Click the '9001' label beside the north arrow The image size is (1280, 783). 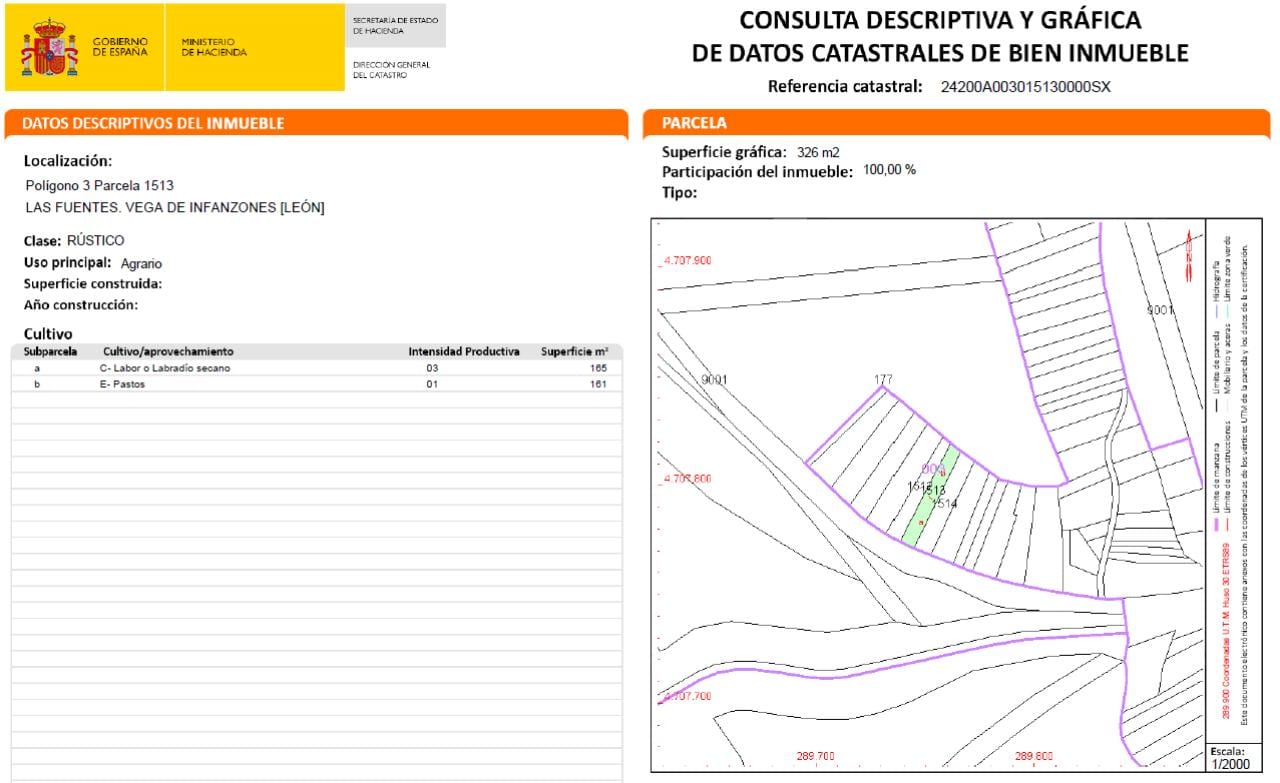1159,310
